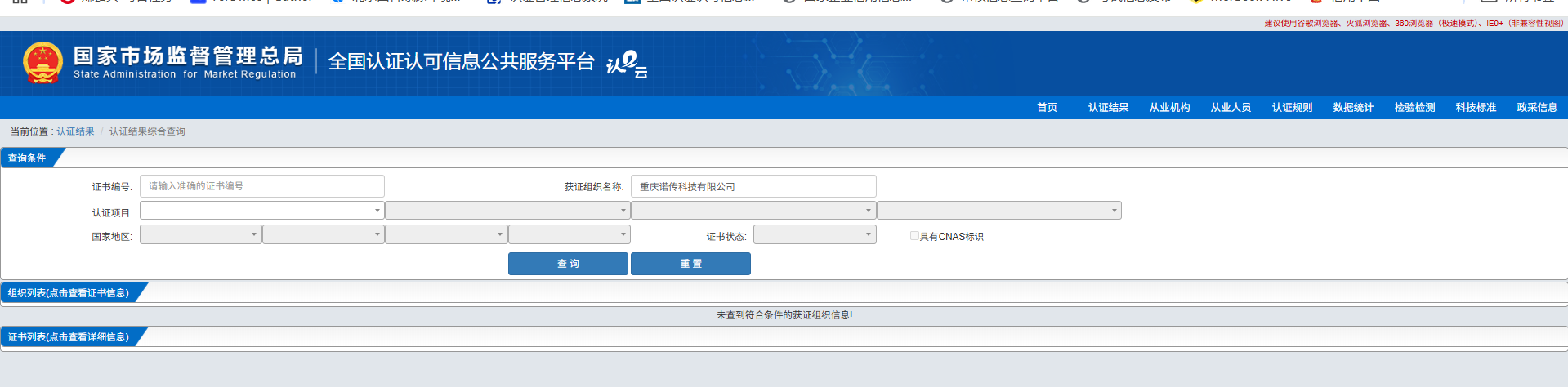Open the 首页 menu item

click(1047, 108)
